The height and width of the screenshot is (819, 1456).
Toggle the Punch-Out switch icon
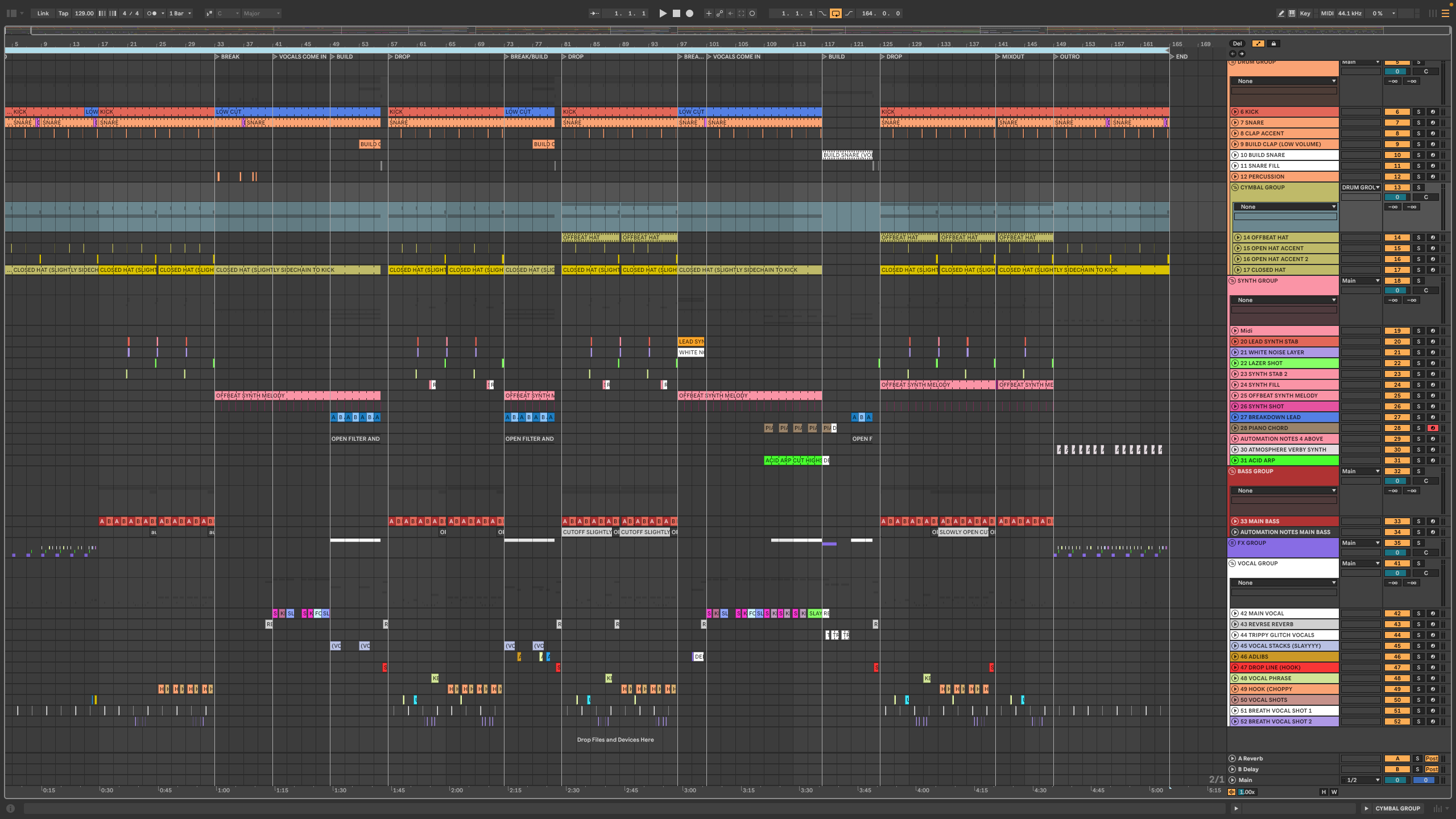tap(849, 13)
